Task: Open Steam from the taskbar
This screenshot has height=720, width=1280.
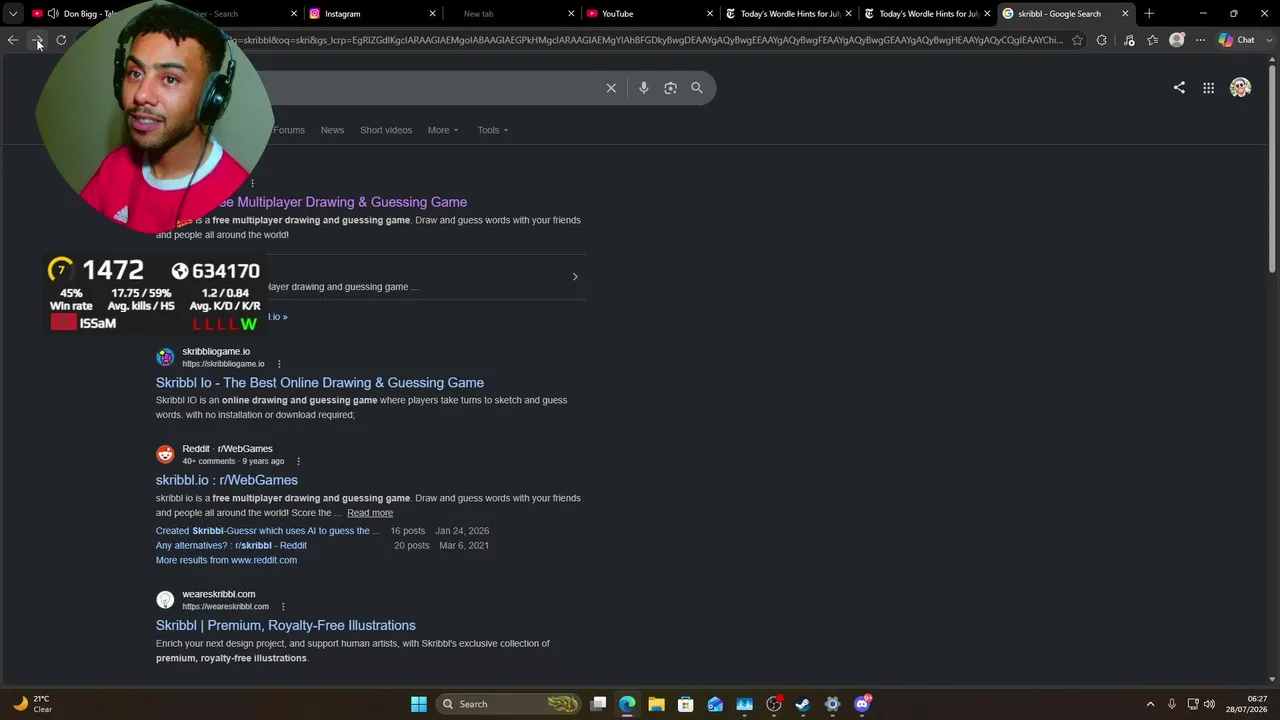Action: pos(802,704)
